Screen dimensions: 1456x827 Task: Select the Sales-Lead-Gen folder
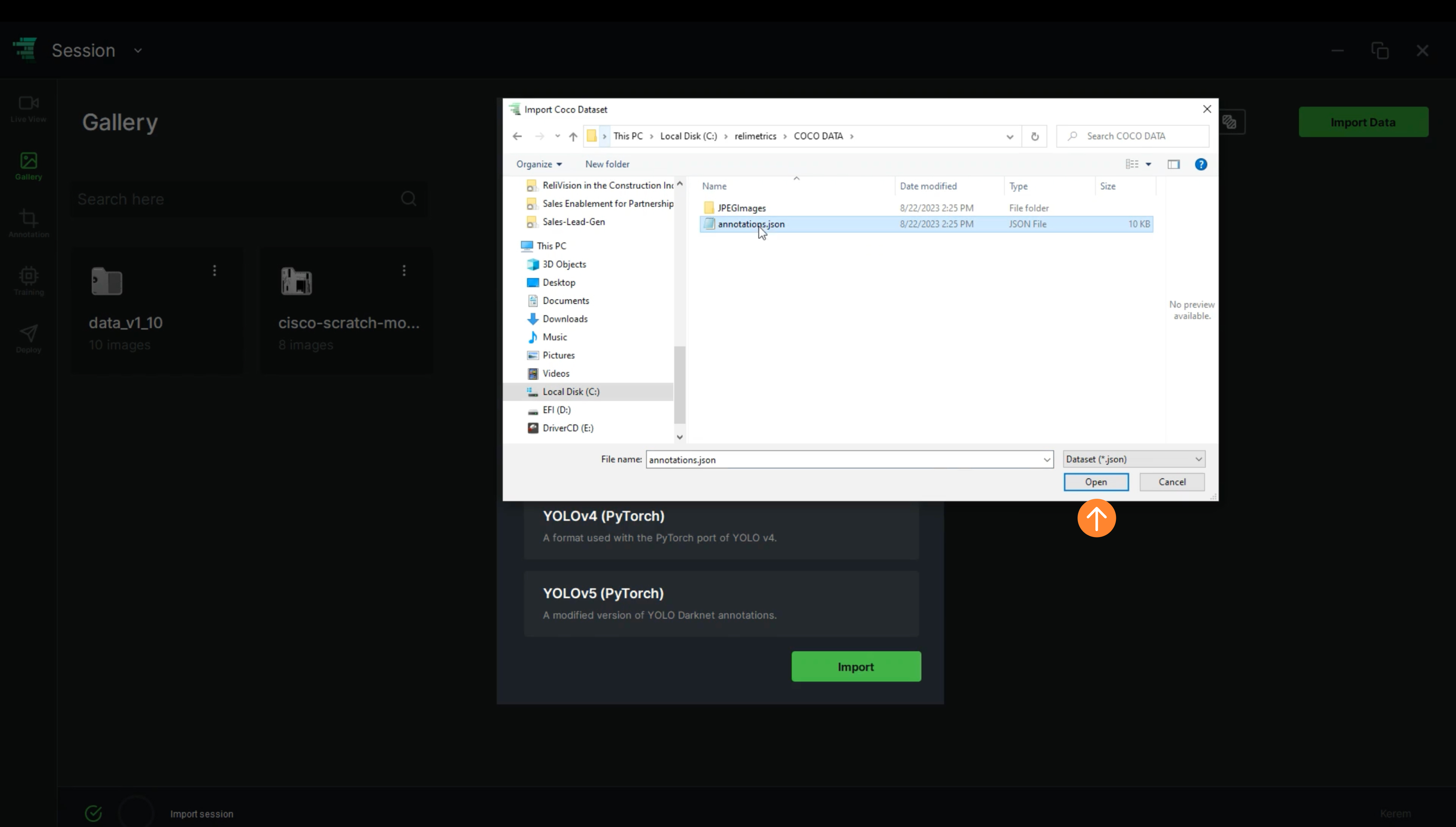(x=566, y=222)
